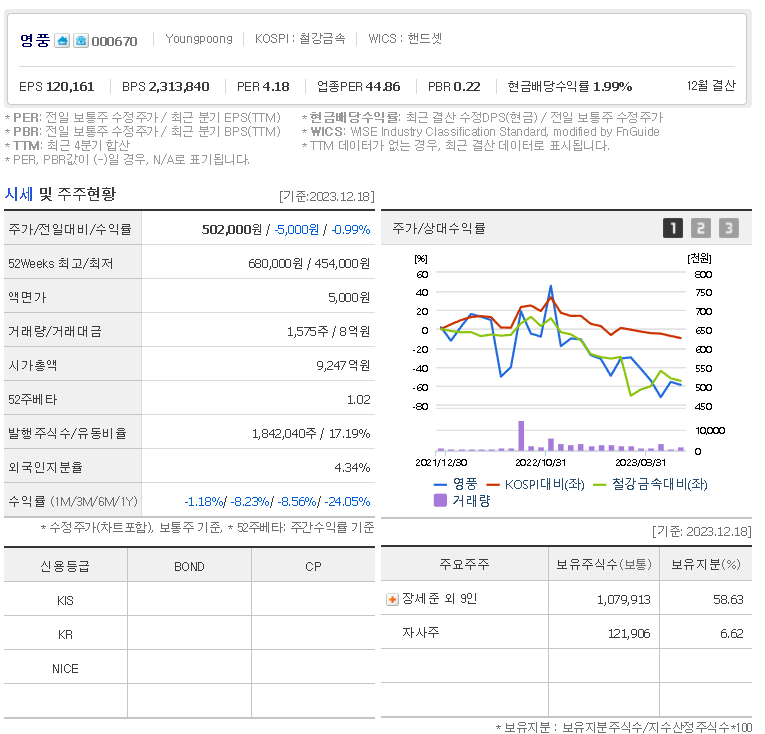Click the phone icon beside 000670
This screenshot has width=765, height=734.
[81, 41]
